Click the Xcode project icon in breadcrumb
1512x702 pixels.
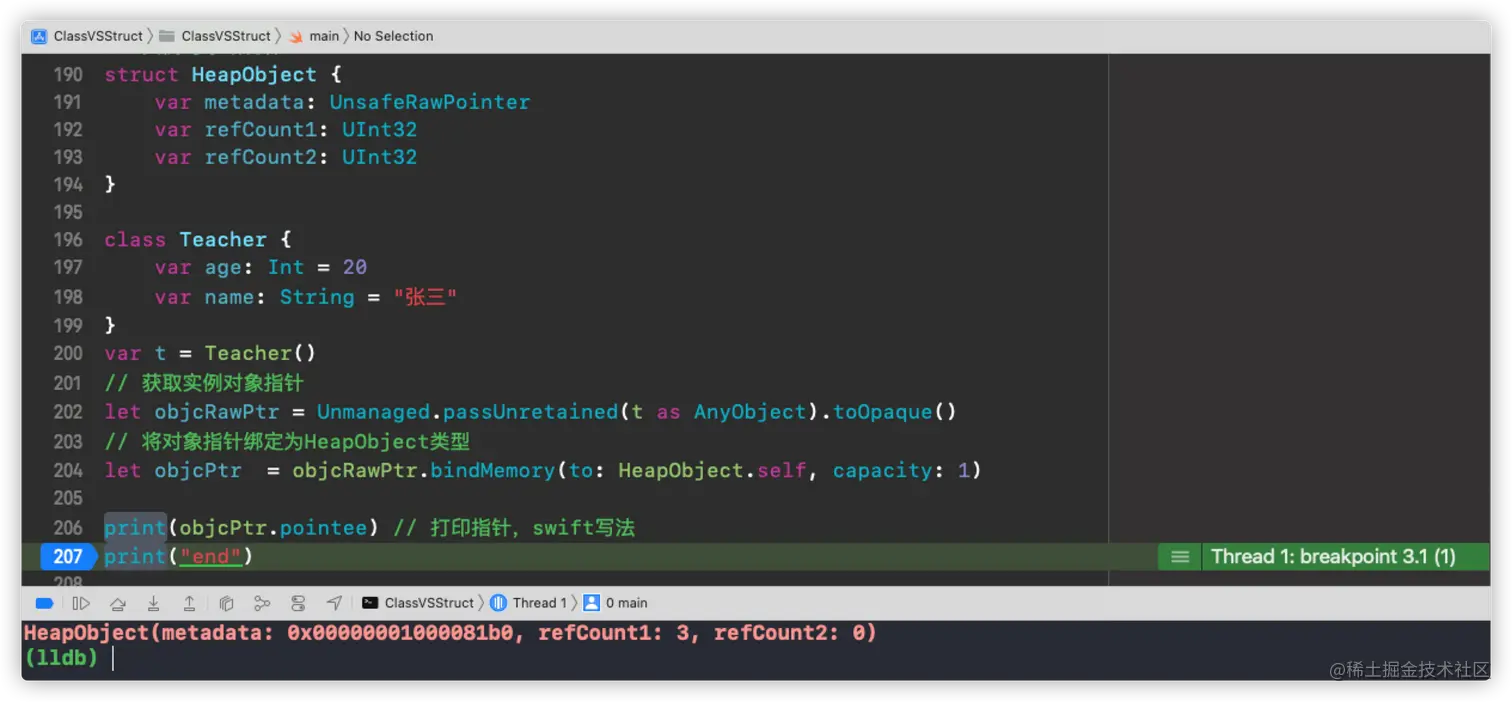tap(39, 36)
